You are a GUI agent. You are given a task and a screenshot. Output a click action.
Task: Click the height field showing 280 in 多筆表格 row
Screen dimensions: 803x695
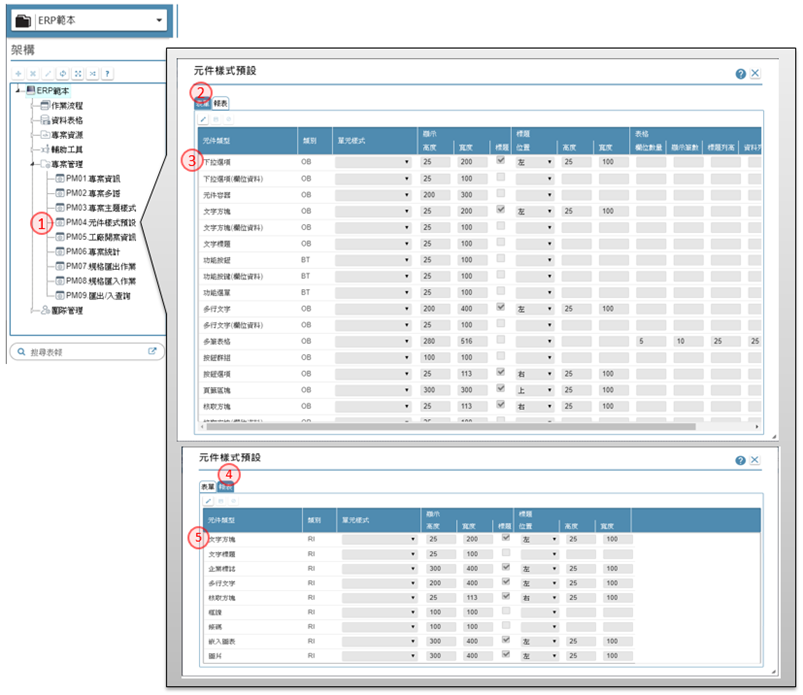(435, 342)
